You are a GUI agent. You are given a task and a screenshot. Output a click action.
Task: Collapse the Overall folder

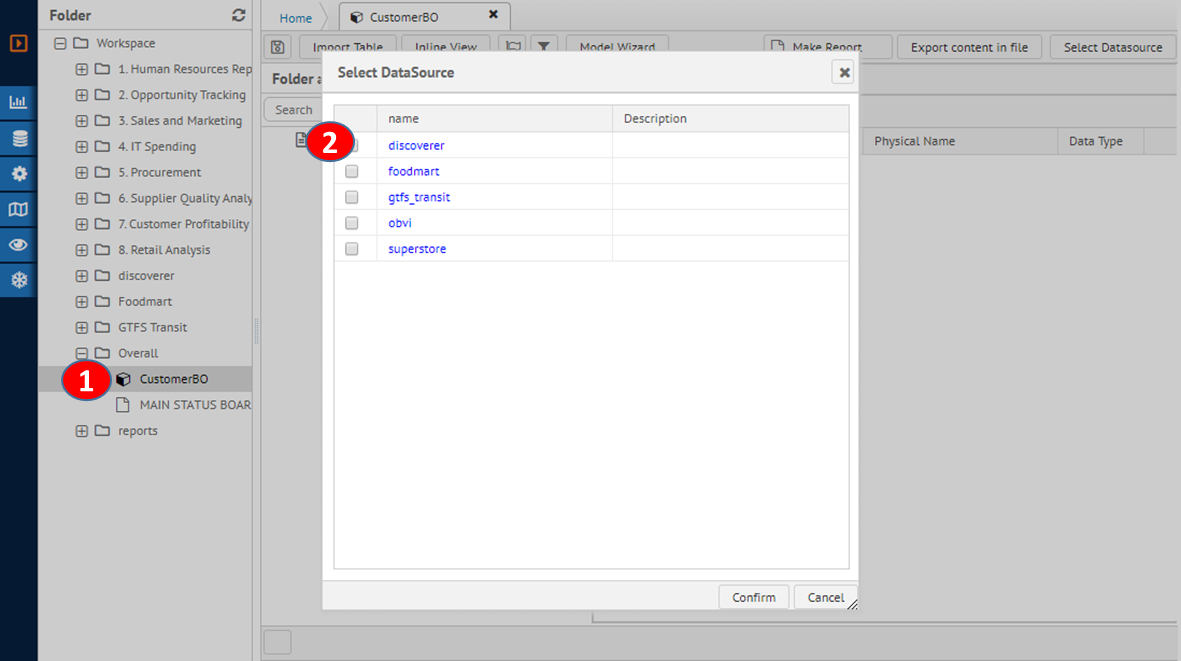82,353
